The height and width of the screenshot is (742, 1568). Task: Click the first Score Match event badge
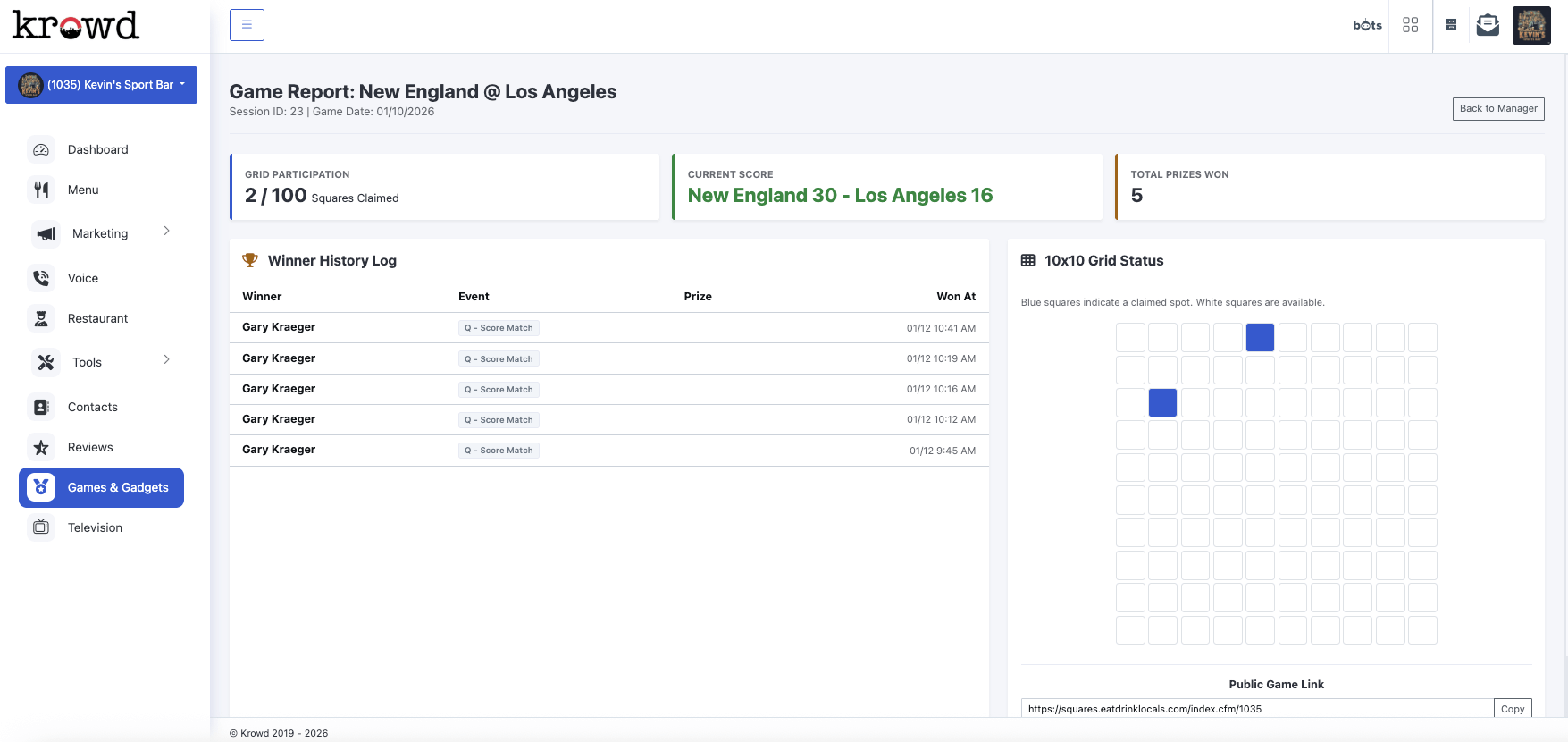click(499, 328)
